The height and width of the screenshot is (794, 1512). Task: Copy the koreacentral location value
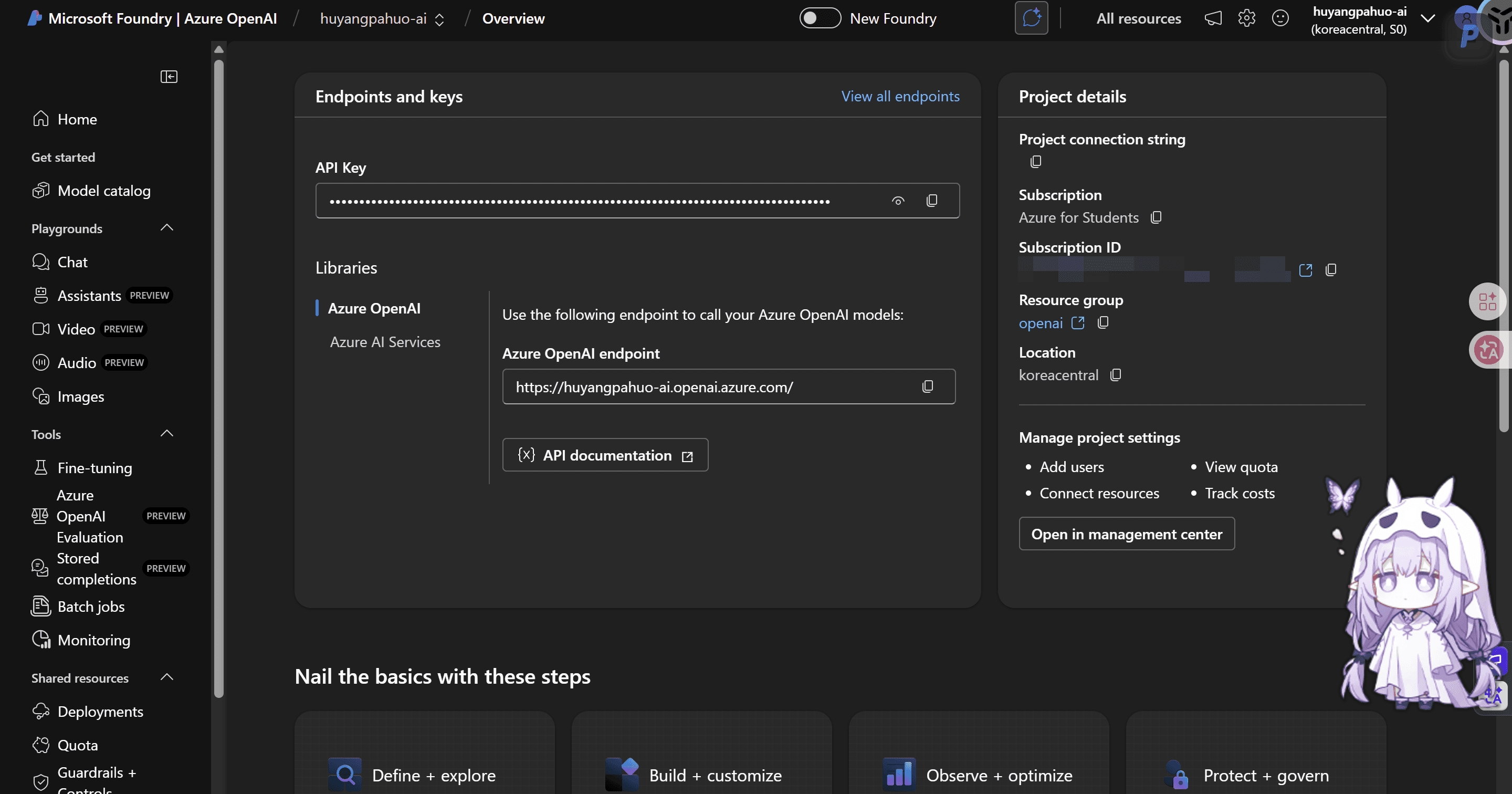[x=1116, y=375]
